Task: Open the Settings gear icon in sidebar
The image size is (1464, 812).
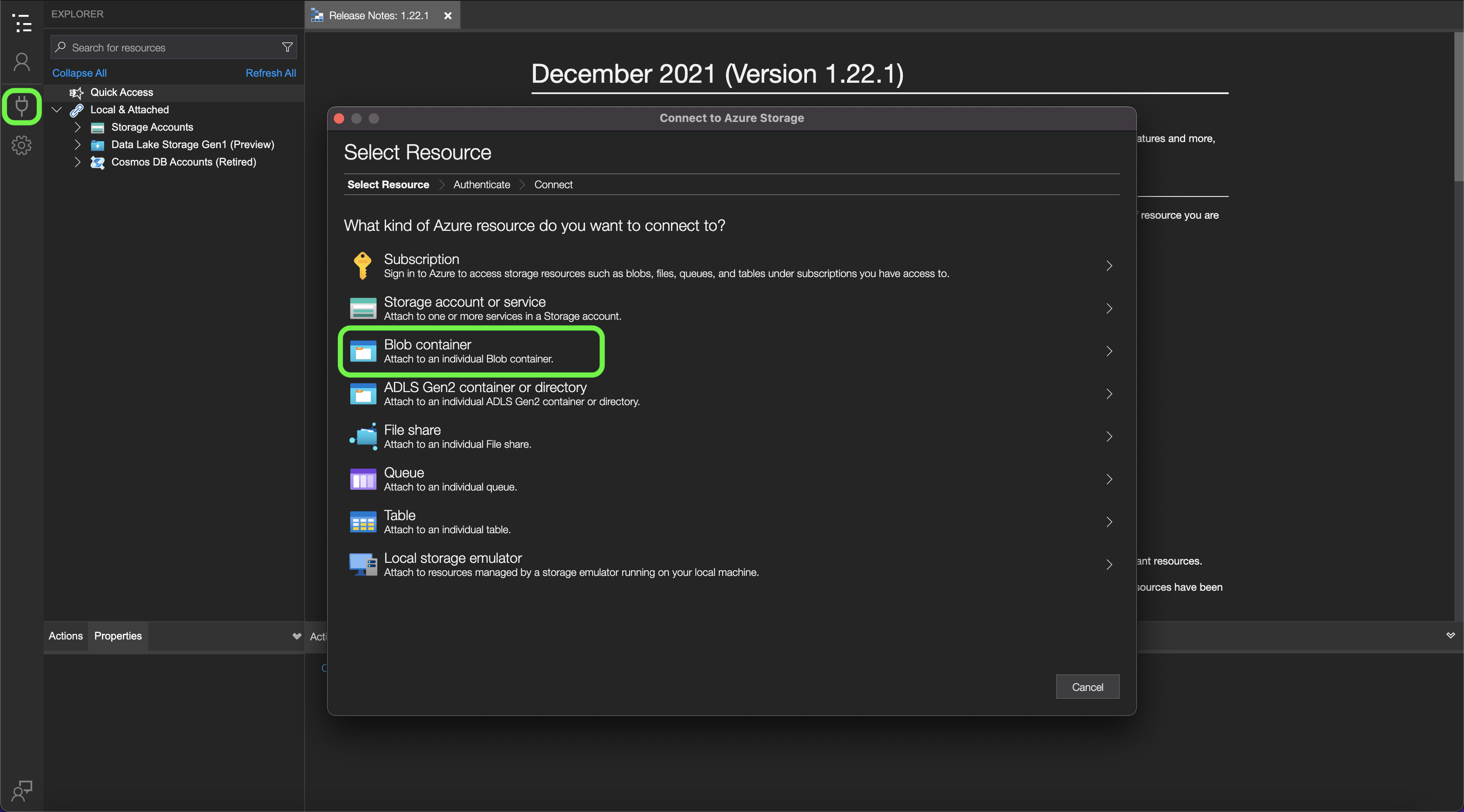Action: pos(22,145)
